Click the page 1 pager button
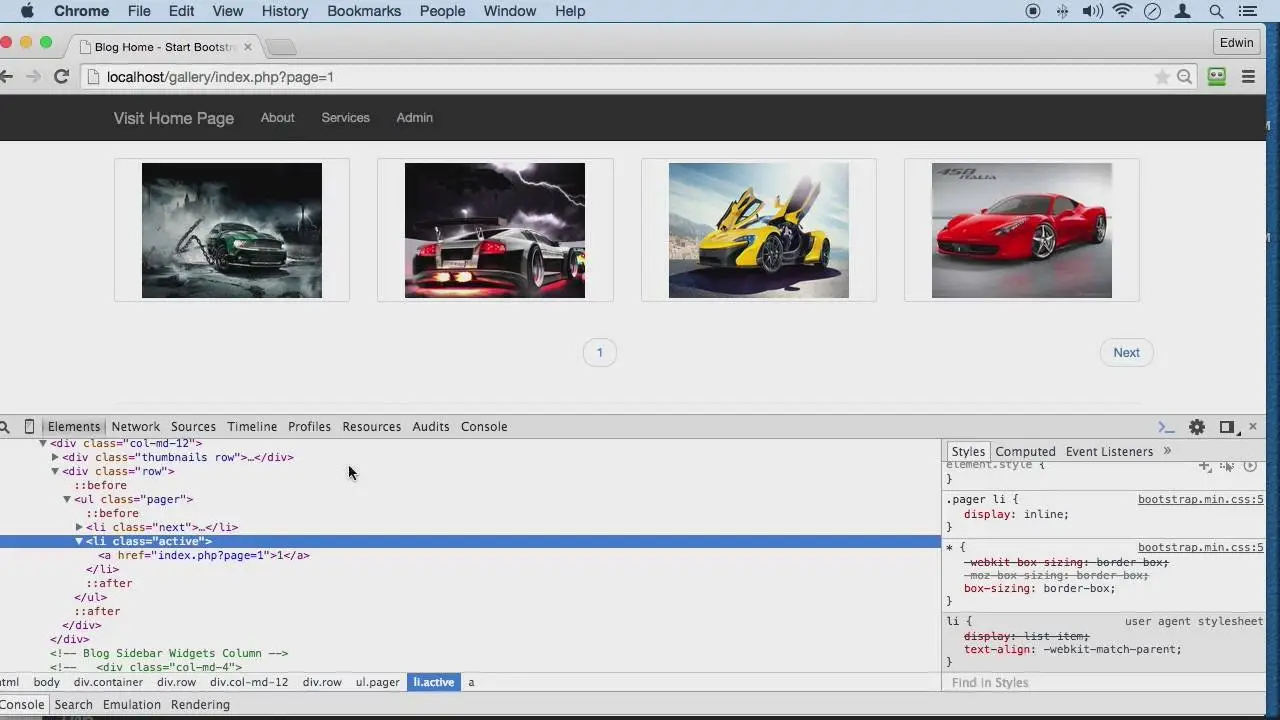The image size is (1280, 720). (x=600, y=352)
